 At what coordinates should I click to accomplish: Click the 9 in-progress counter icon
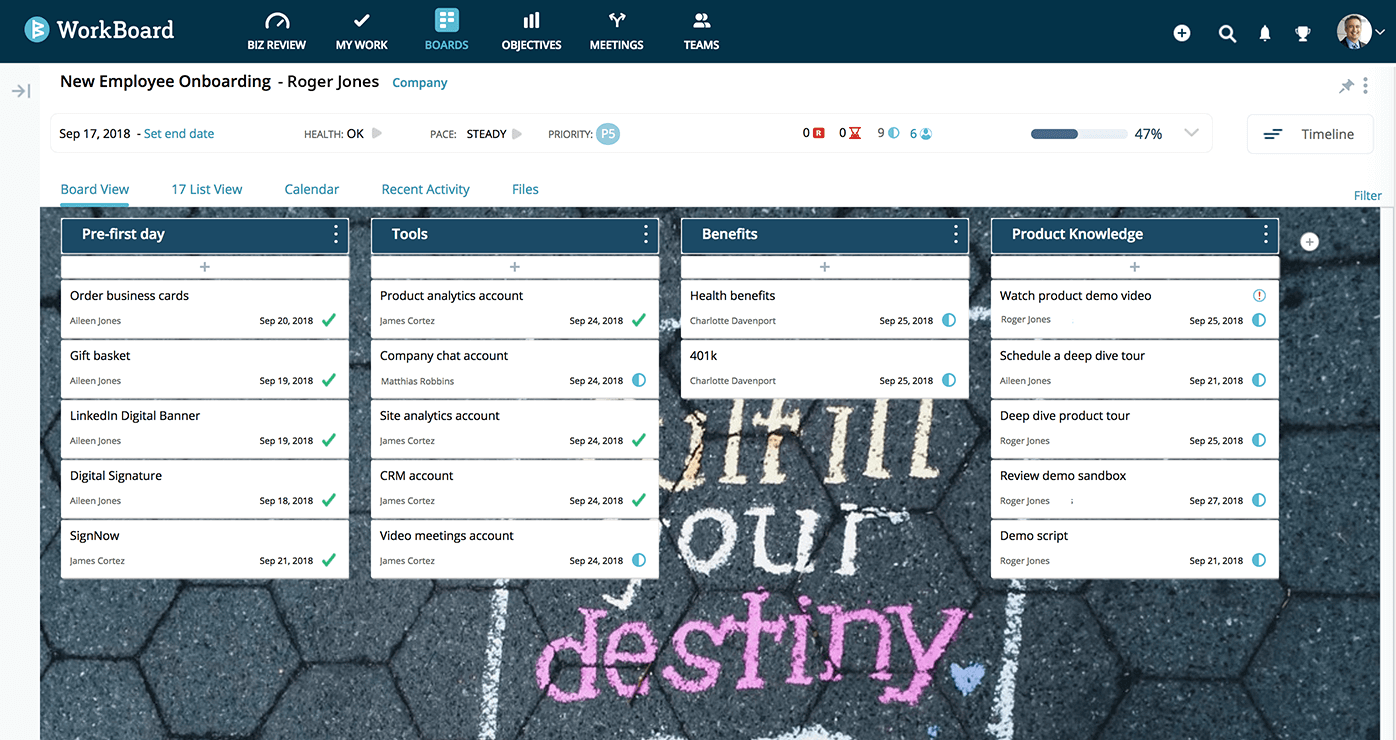pos(894,133)
